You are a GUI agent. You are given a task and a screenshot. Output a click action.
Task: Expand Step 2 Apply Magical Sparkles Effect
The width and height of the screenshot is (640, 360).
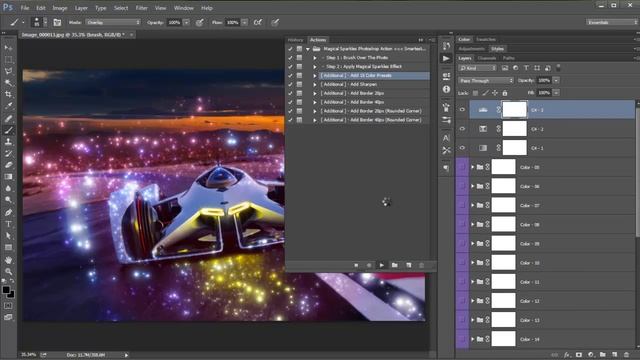(315, 67)
